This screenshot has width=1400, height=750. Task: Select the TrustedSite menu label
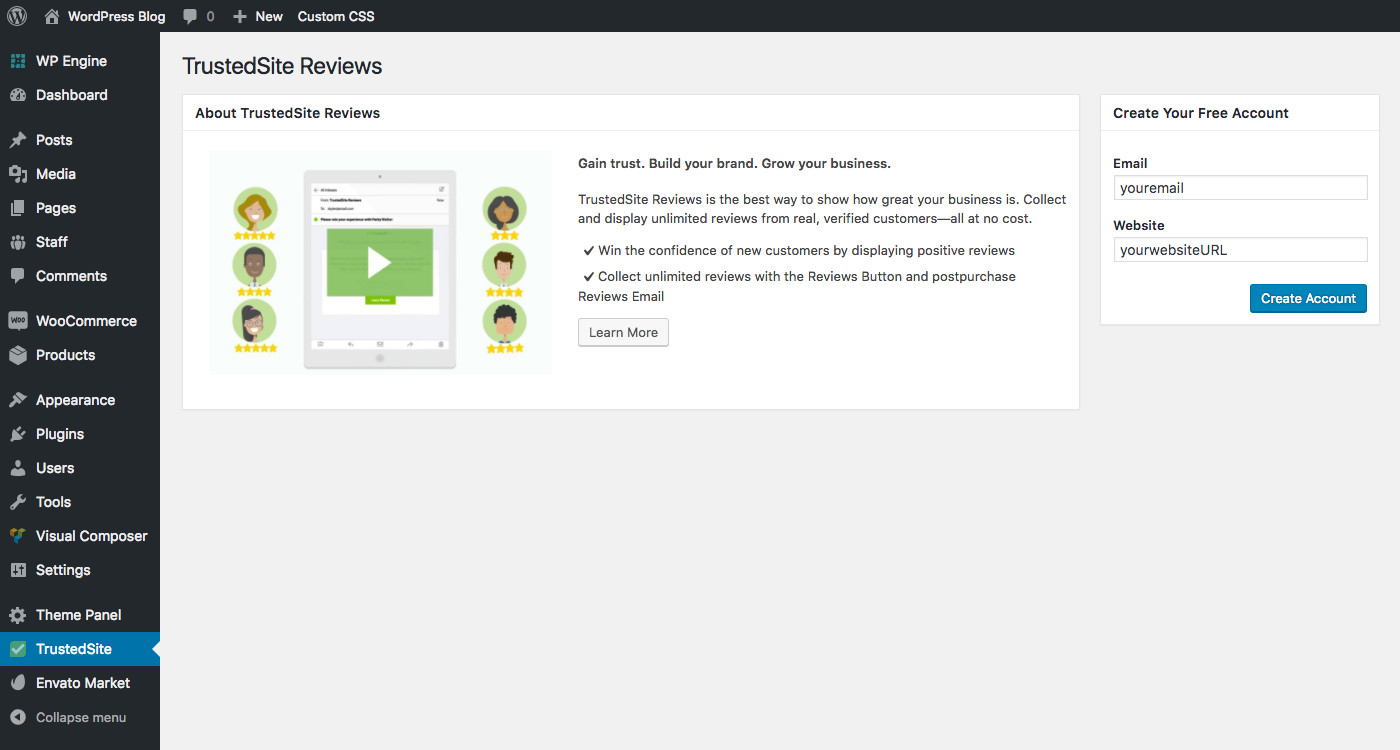tap(74, 649)
